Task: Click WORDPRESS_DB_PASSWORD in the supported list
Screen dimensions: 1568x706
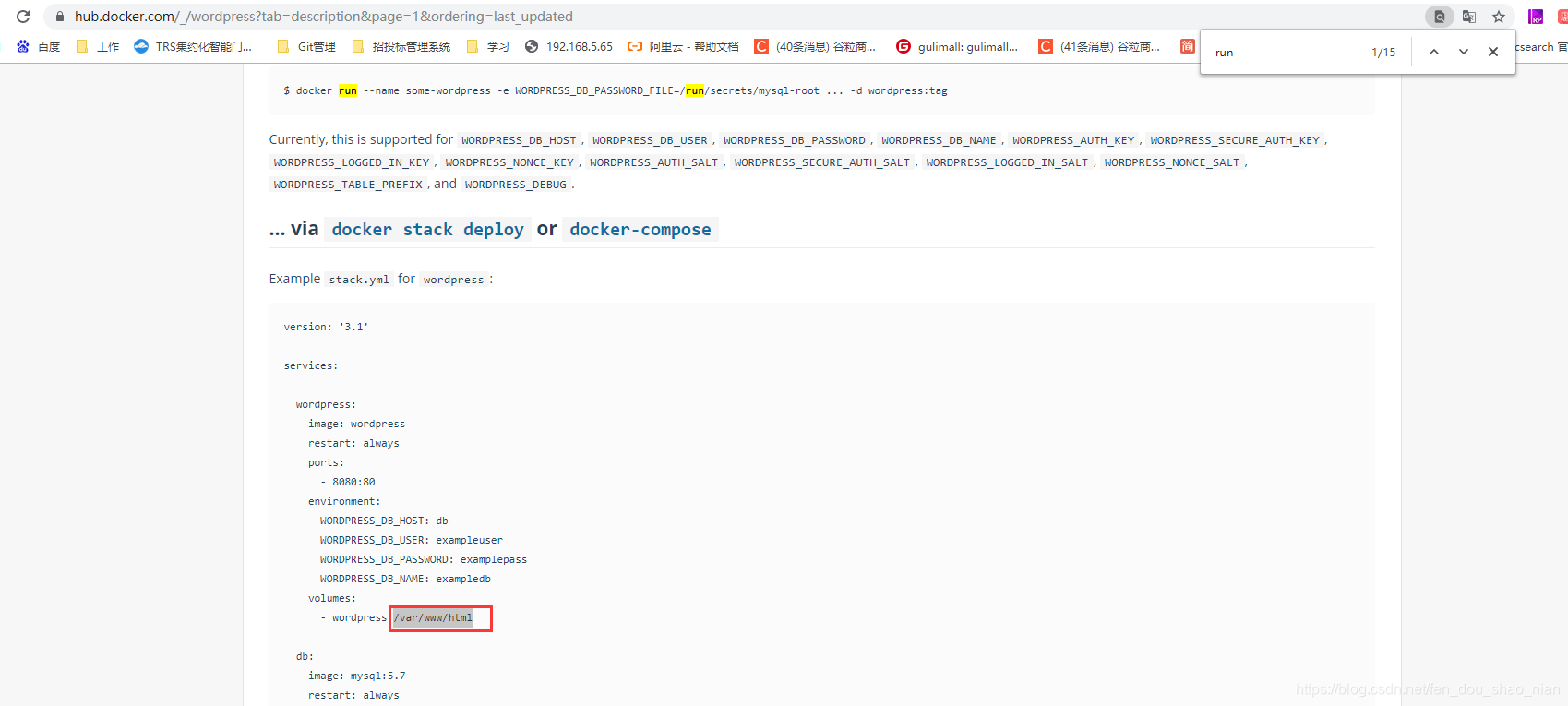Action: coord(795,140)
